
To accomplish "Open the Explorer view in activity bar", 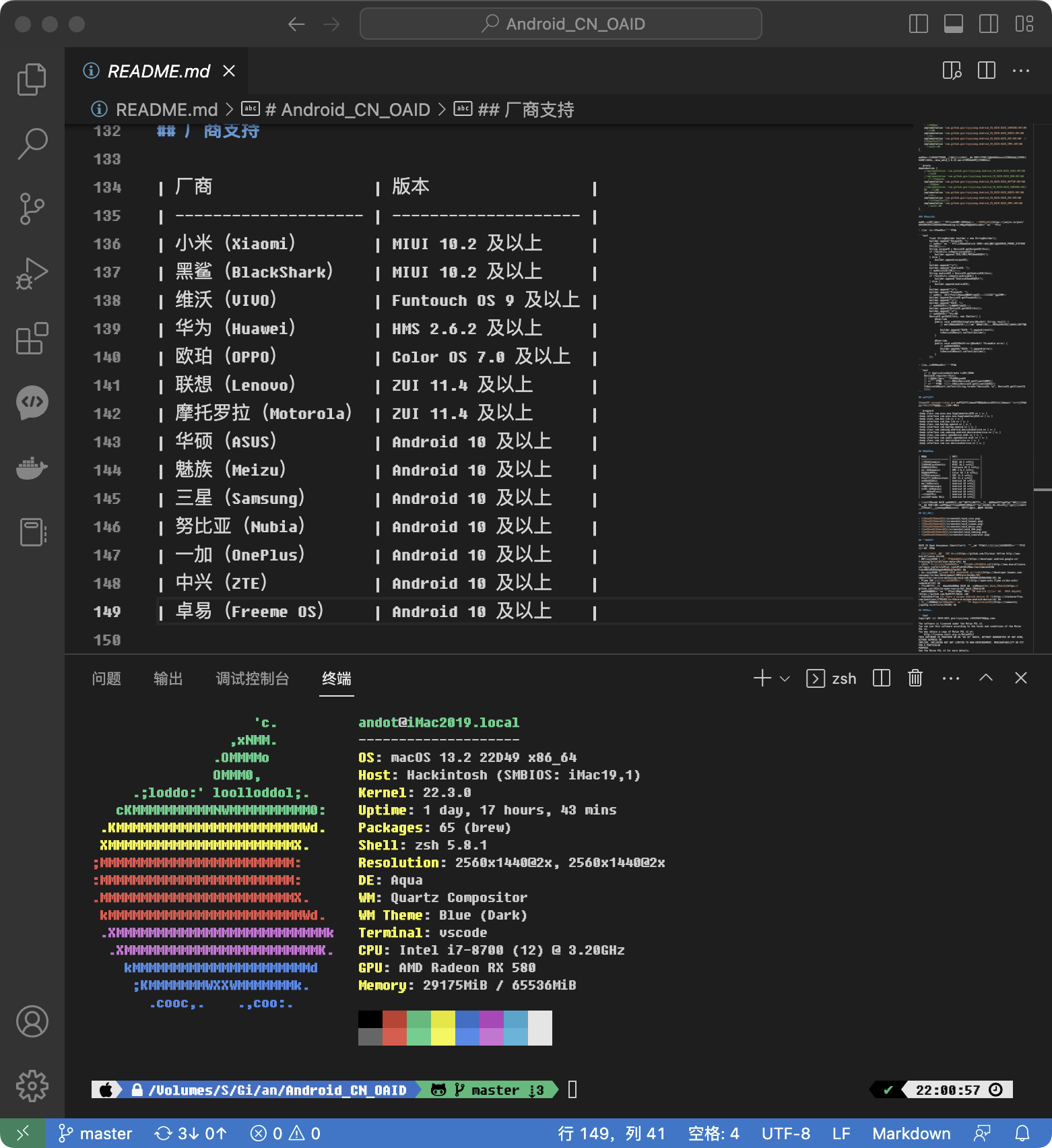I will 32,79.
